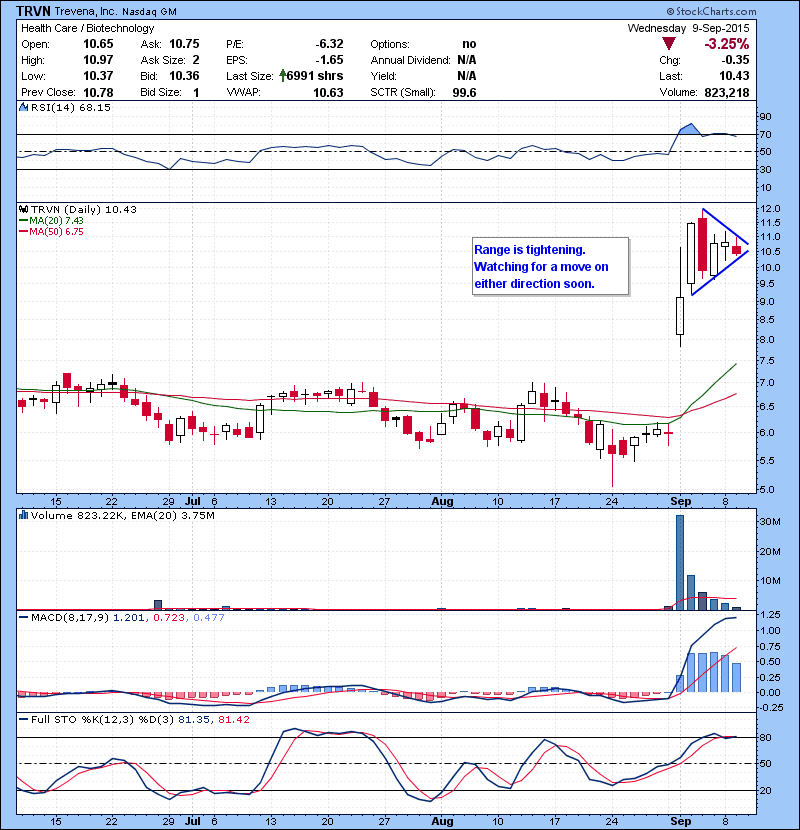The height and width of the screenshot is (830, 800).
Task: Click the Options value 'no'
Action: click(469, 44)
